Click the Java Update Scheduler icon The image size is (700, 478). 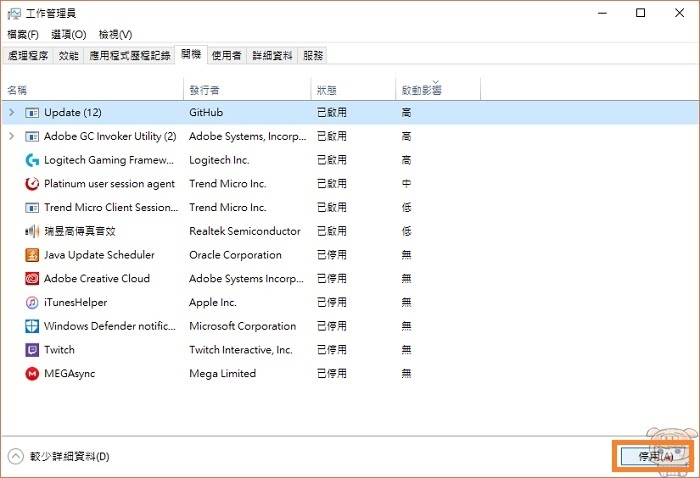tap(32, 255)
